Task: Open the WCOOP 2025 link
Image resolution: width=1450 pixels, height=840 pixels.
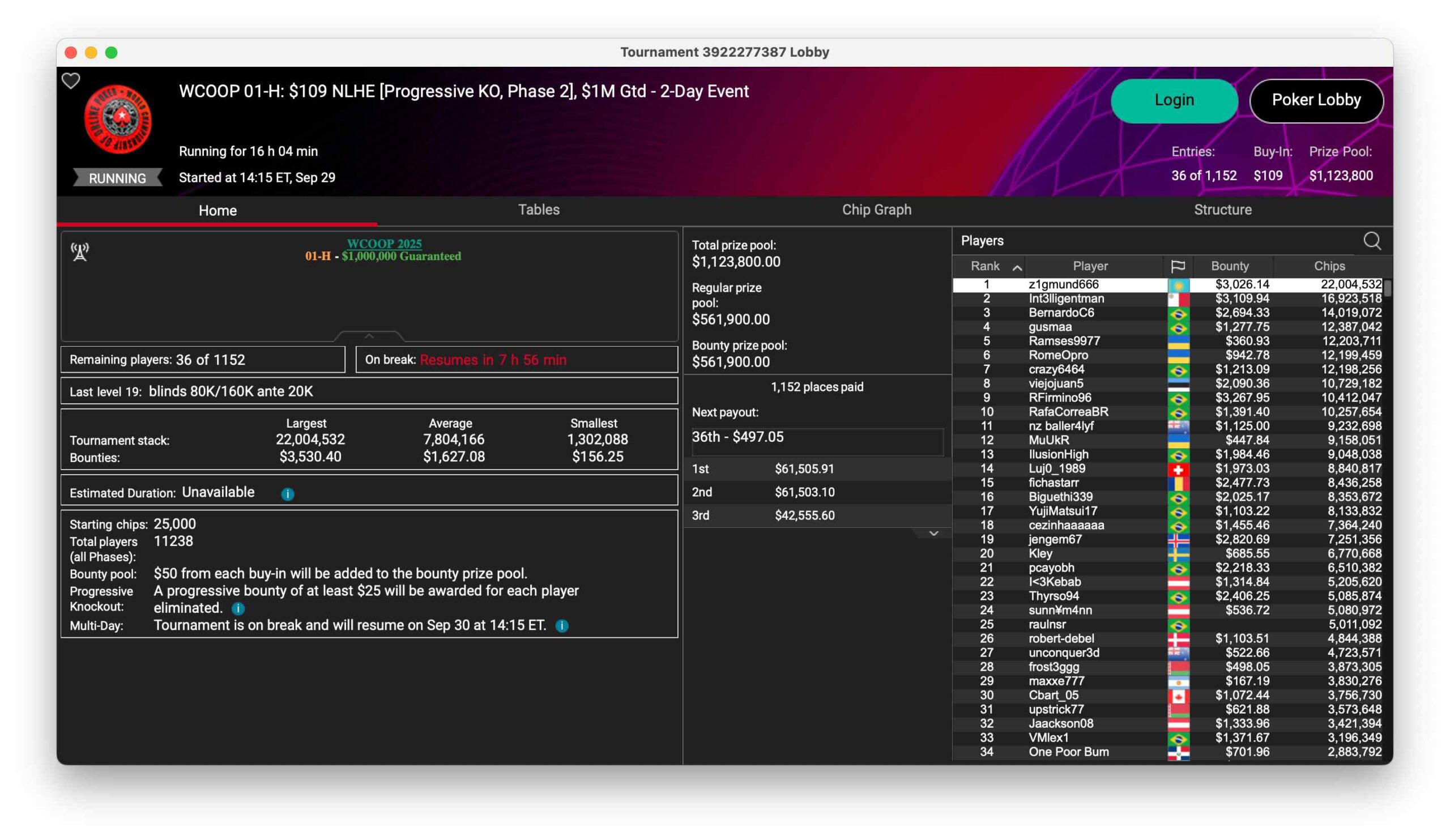Action: click(x=384, y=244)
